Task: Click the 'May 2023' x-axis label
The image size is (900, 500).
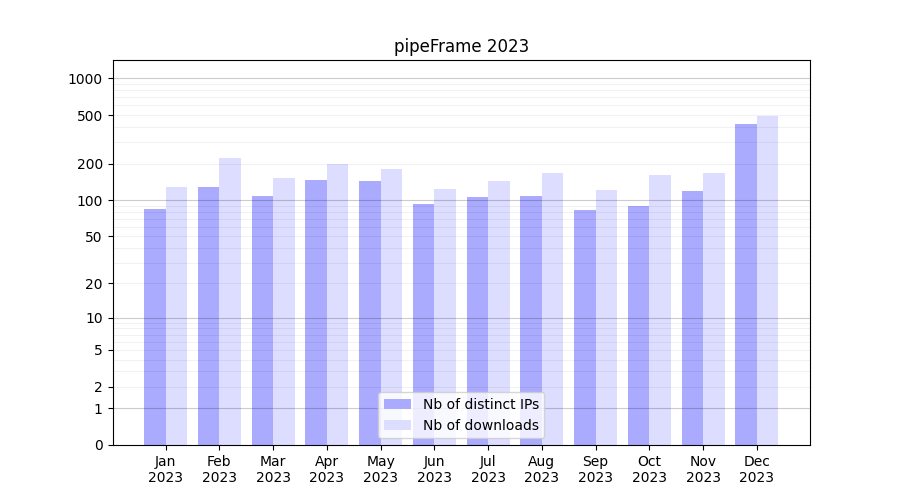Action: pyautogui.click(x=381, y=469)
